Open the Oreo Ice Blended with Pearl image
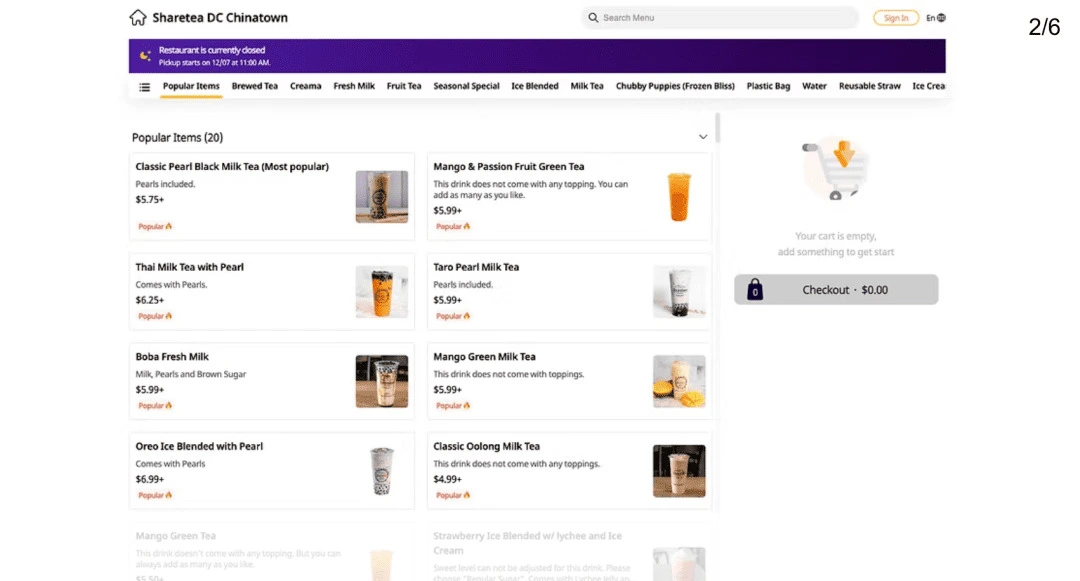Screen dimensions: 1080x581 [x=382, y=471]
